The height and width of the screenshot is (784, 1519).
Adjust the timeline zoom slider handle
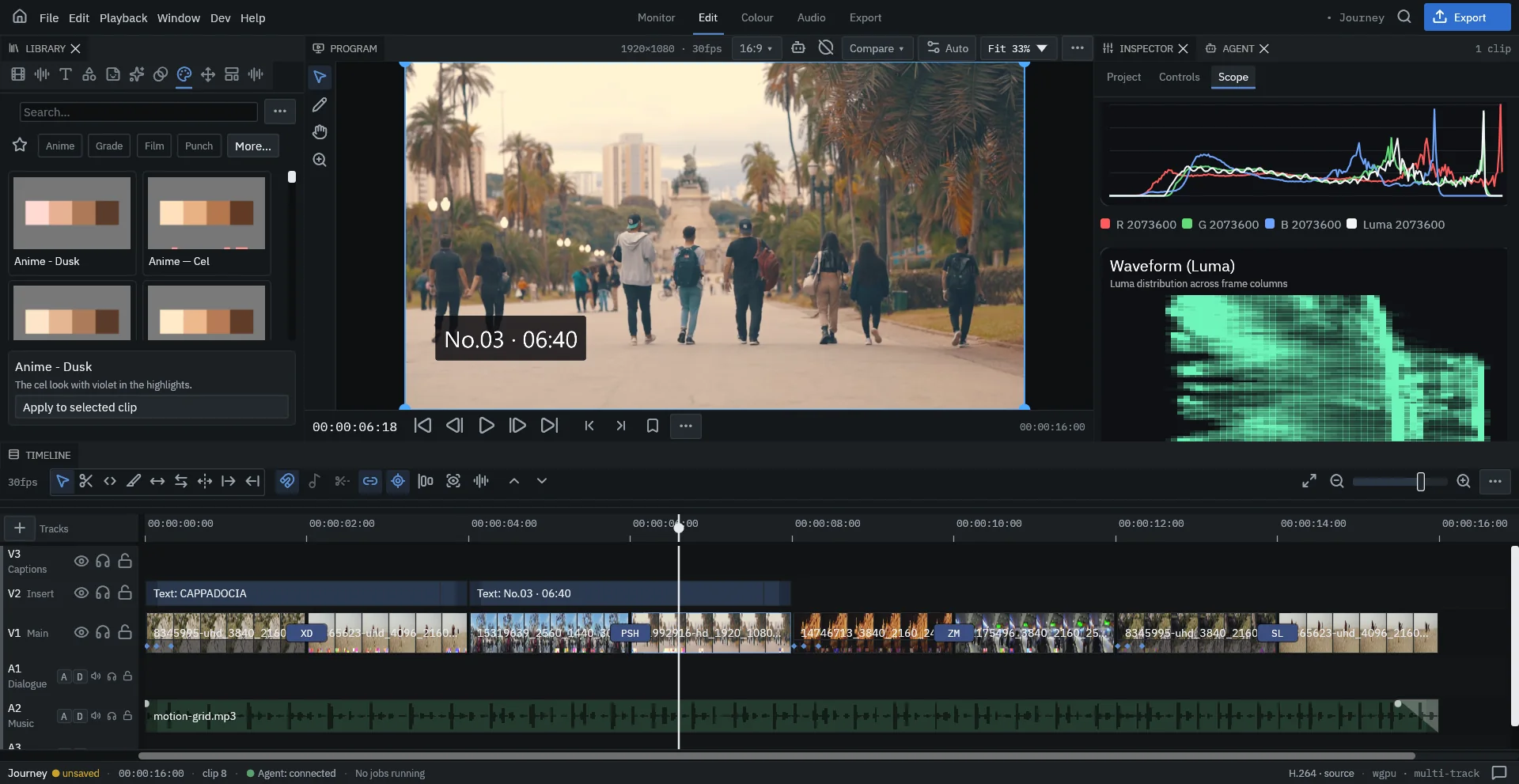tap(1421, 481)
